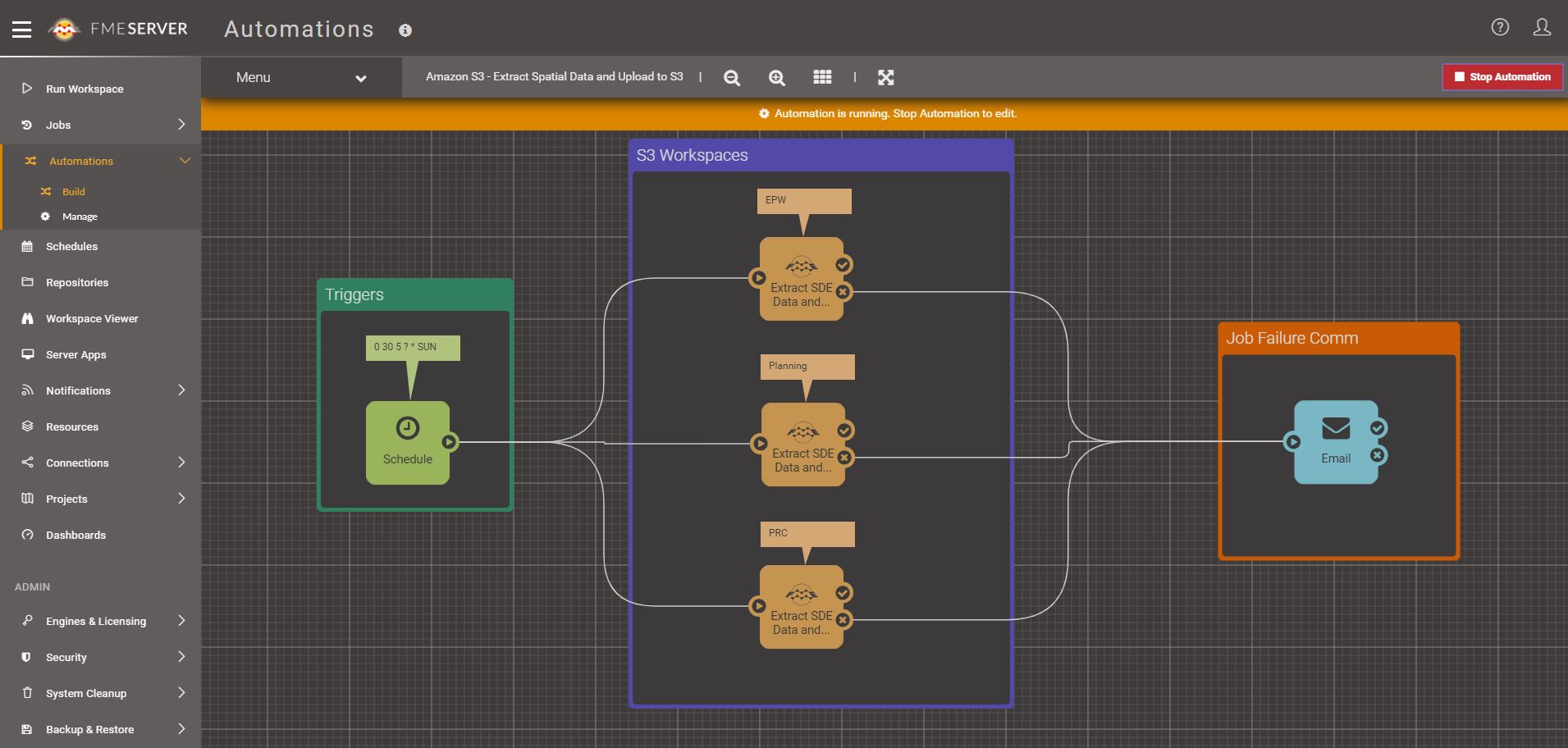Open the help question mark icon
Screen dimensions: 1568x748
[x=1500, y=27]
